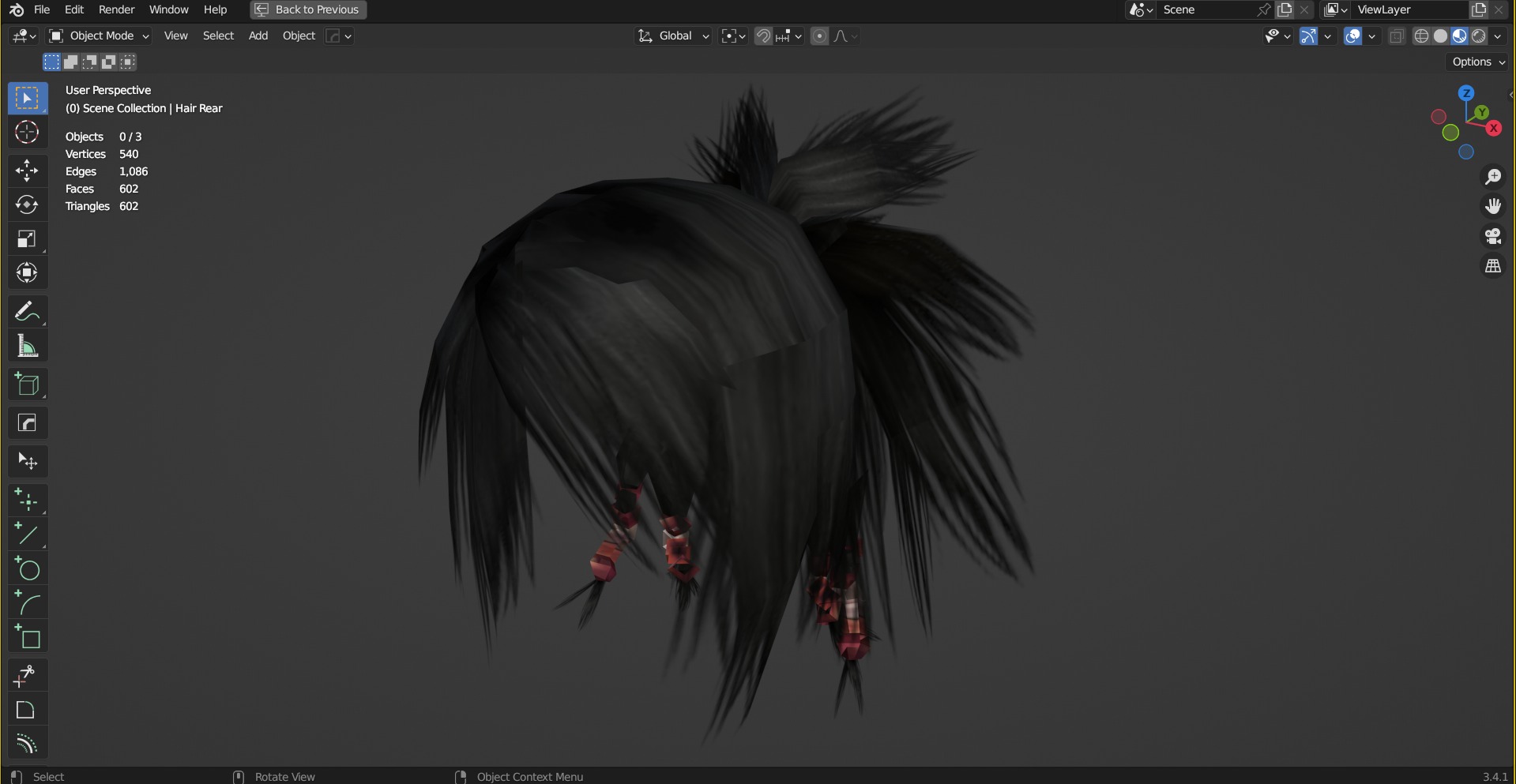Open the Edit menu

(x=74, y=9)
